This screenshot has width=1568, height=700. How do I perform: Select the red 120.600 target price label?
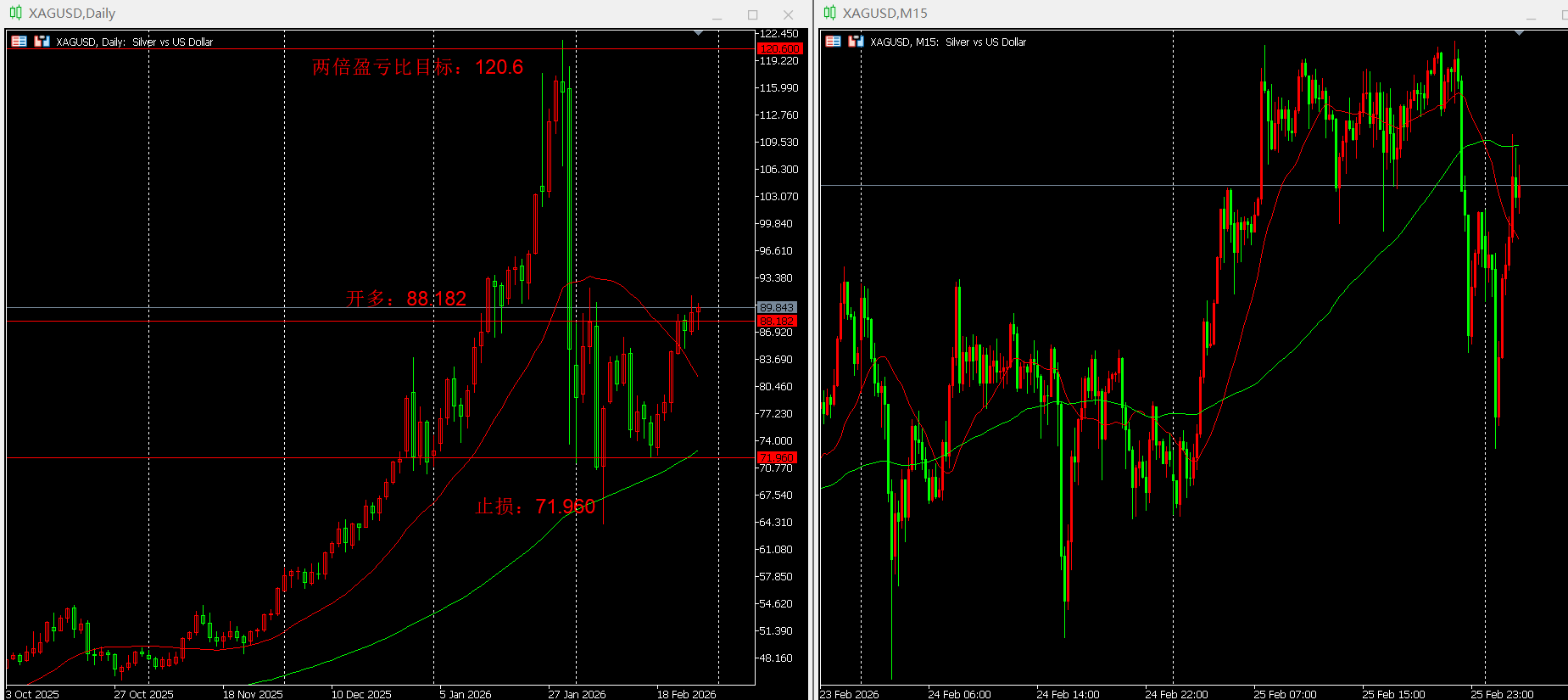(778, 49)
